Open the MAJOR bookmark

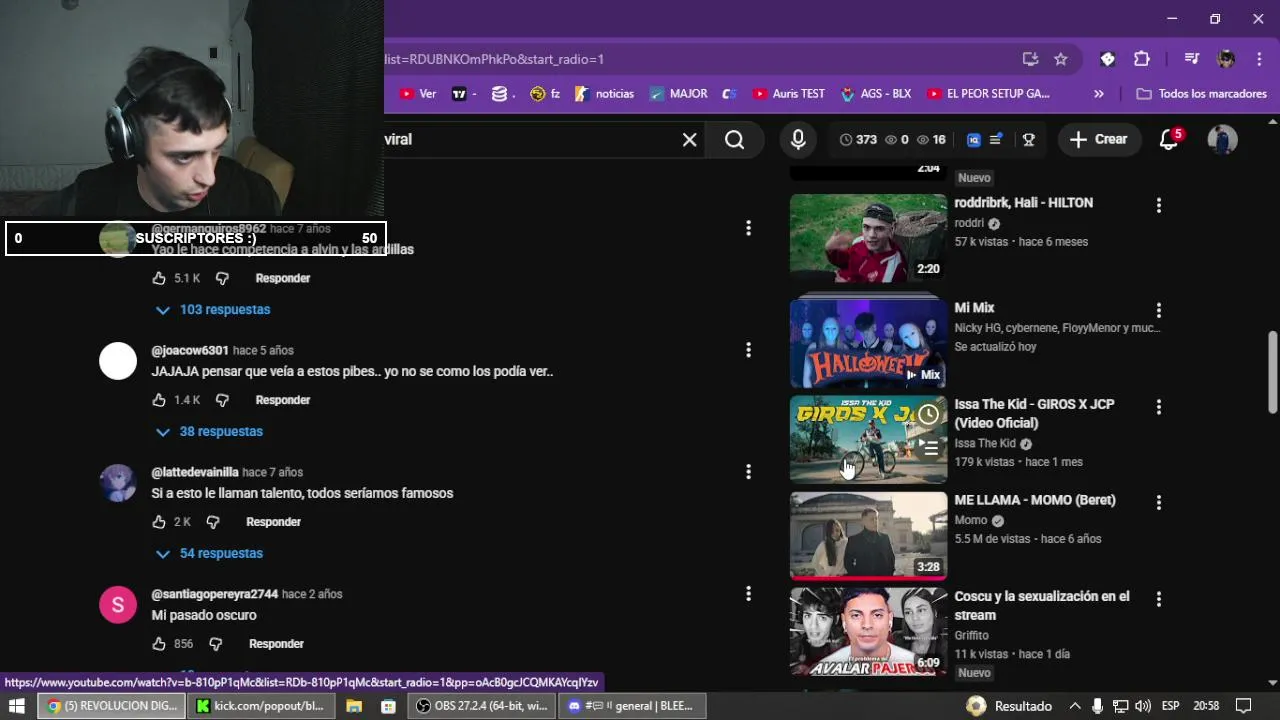pyautogui.click(x=678, y=94)
